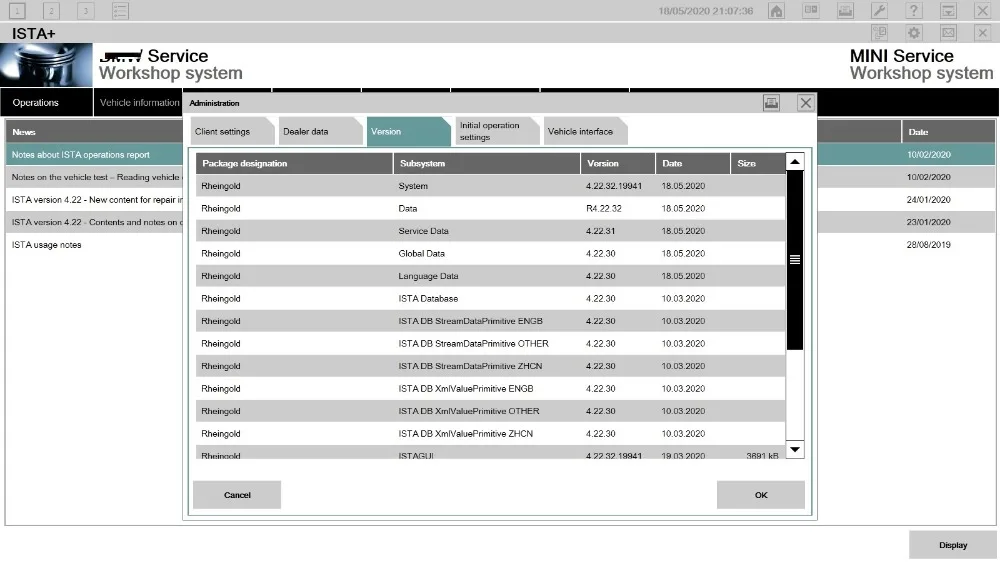Open news ISTA version 4.22 - Contents and notes
1000x563 pixels.
(97, 222)
